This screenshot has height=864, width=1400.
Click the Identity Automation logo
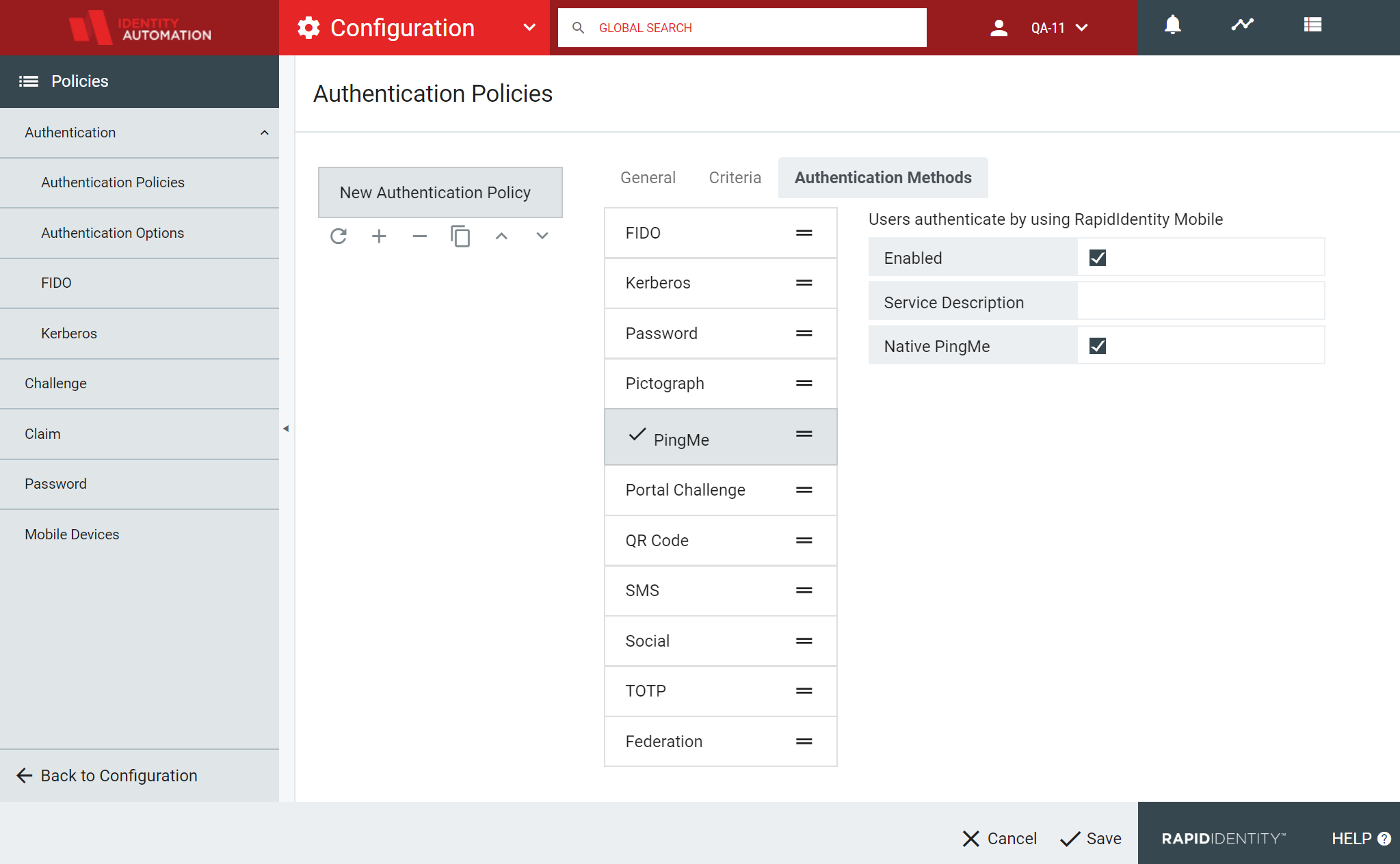[x=140, y=28]
